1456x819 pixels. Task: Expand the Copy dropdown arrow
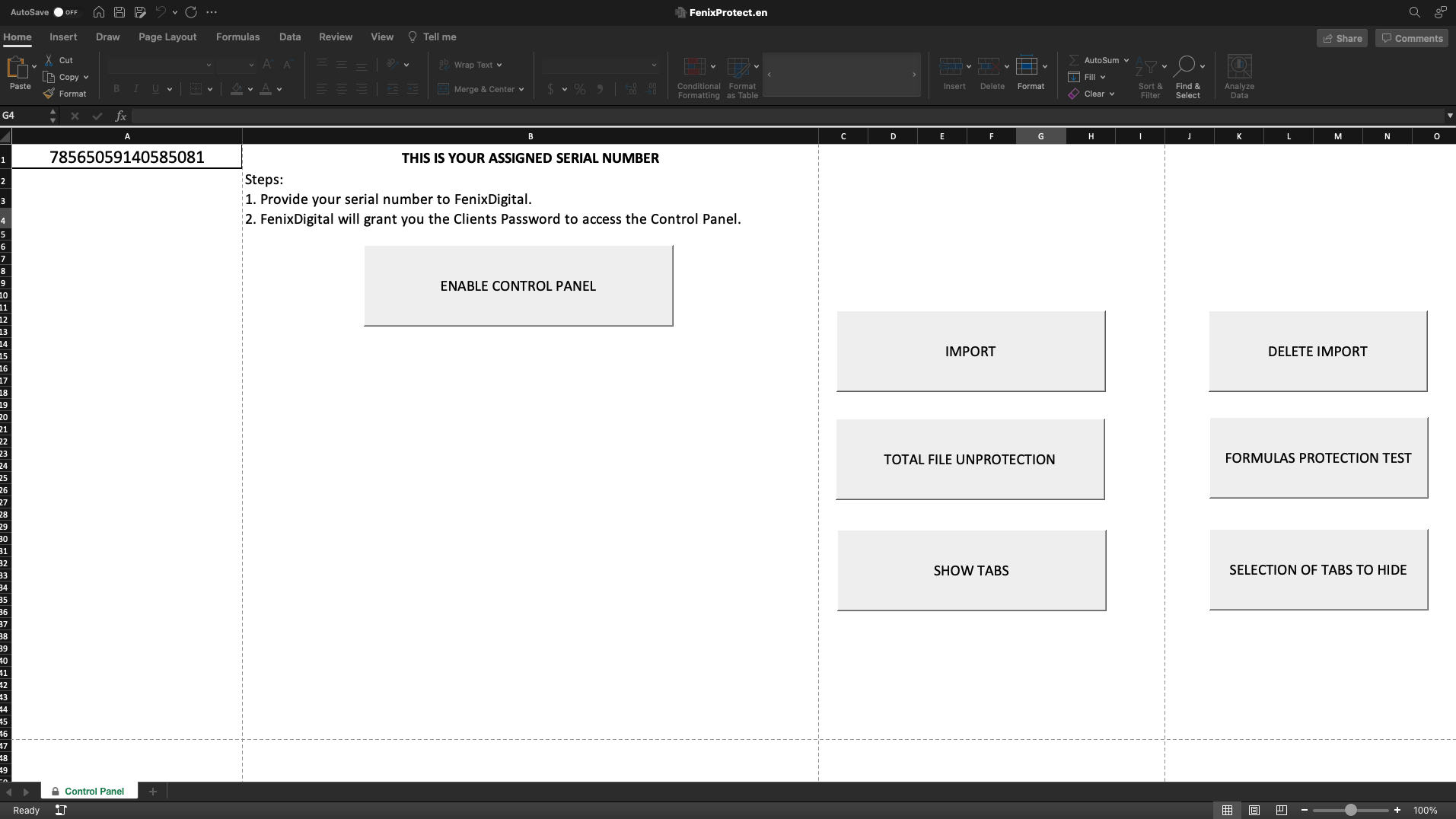(86, 77)
